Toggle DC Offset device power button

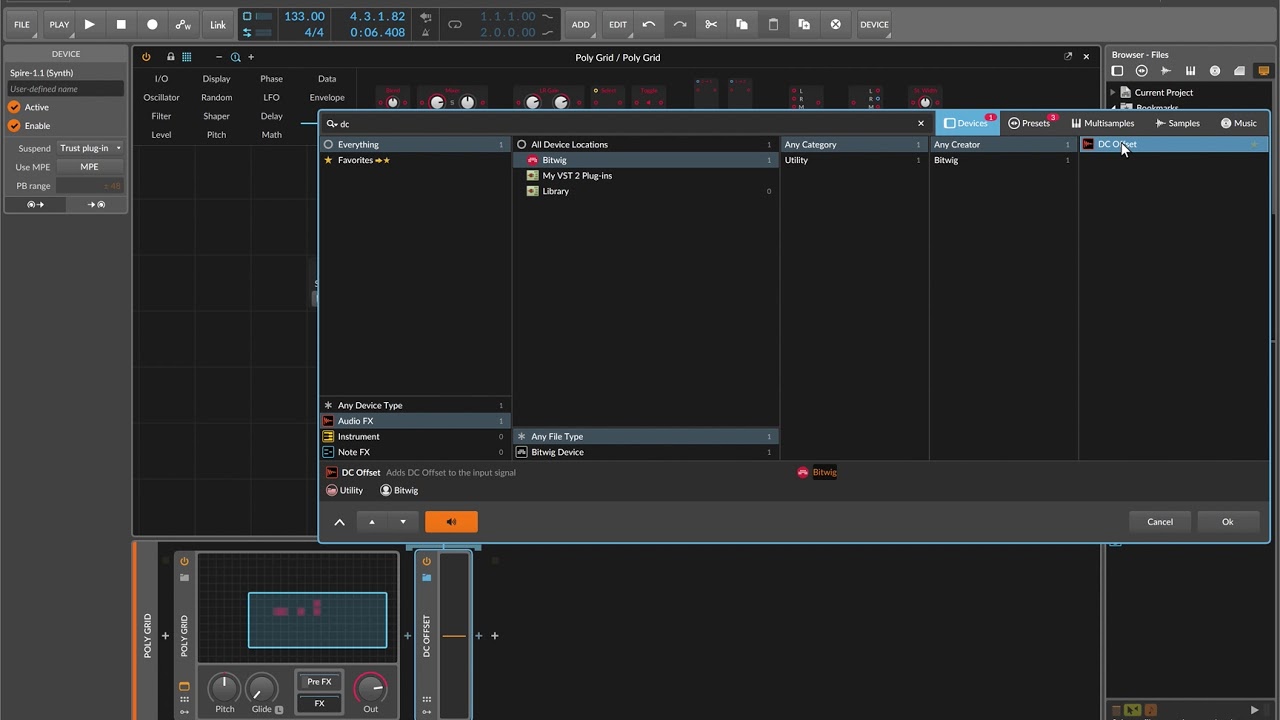(x=426, y=561)
